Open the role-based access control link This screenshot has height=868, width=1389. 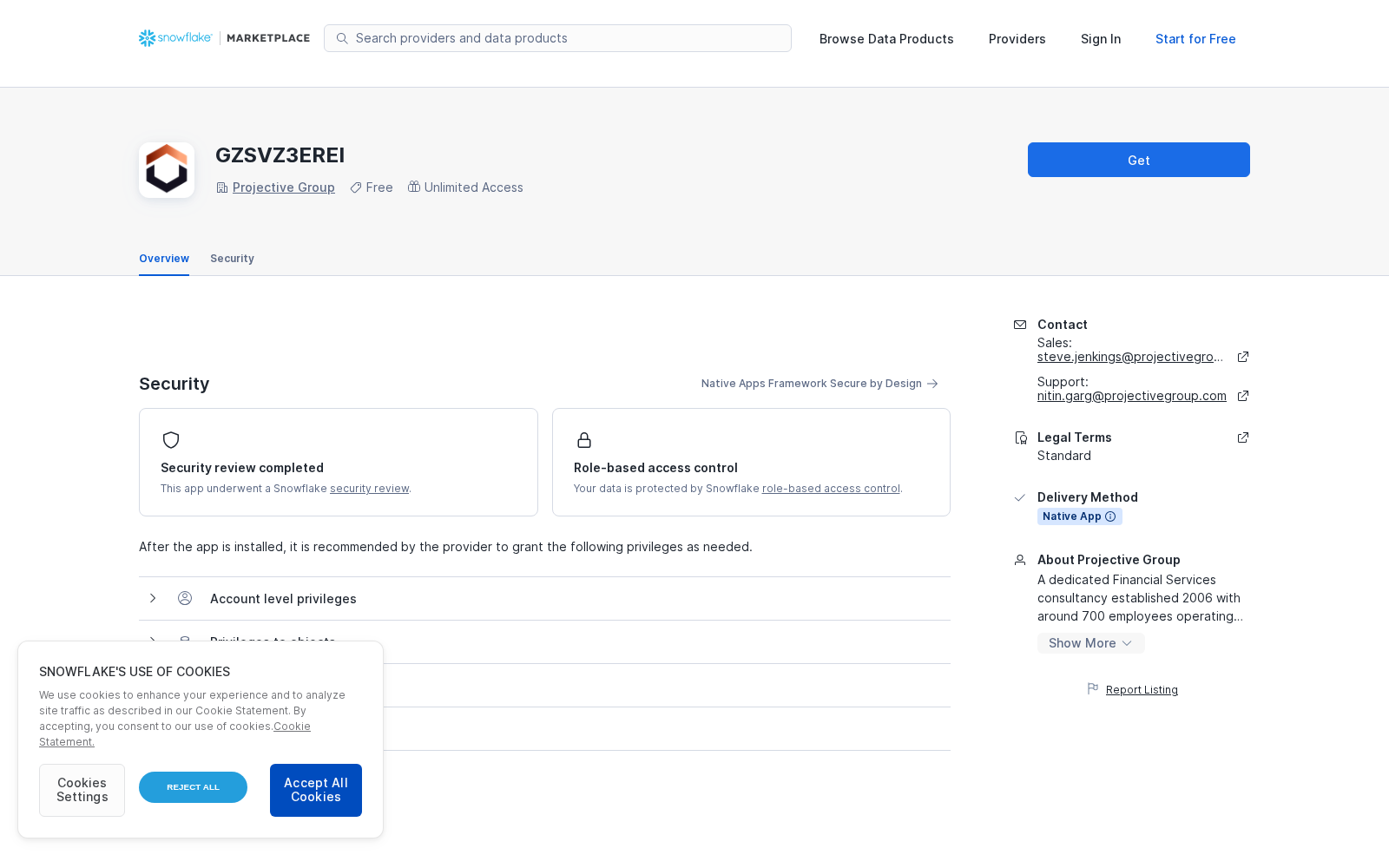pos(831,489)
